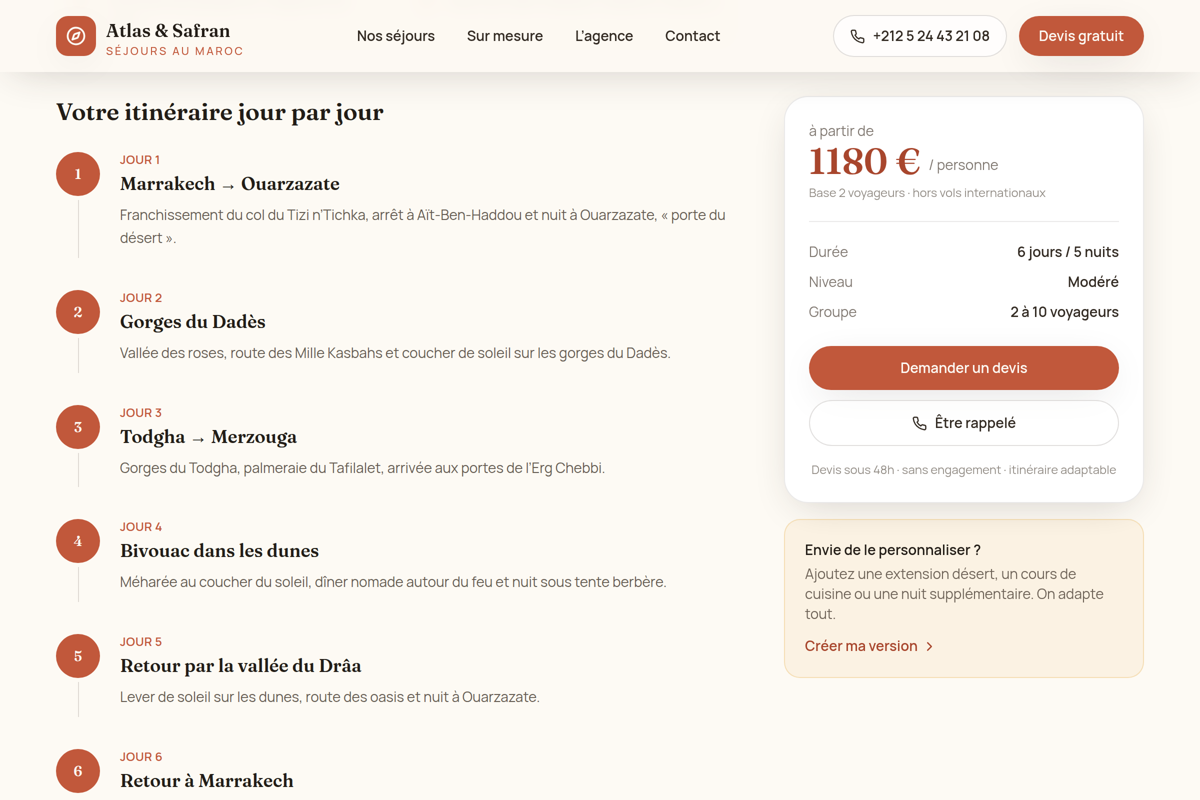Select day 1 numbered circle marker
Screen dimensions: 1200x800
tap(78, 174)
